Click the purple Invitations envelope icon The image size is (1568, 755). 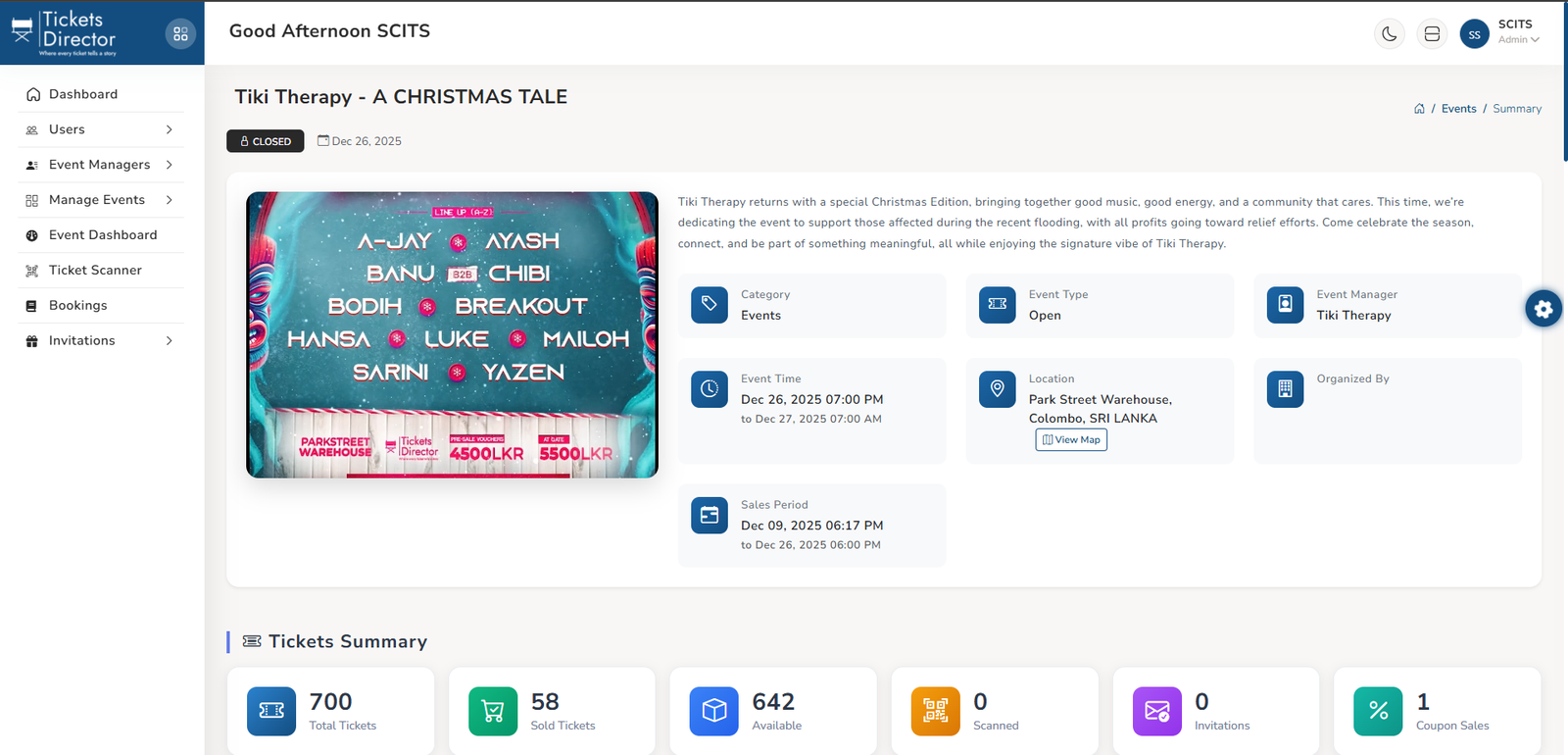tap(1156, 711)
